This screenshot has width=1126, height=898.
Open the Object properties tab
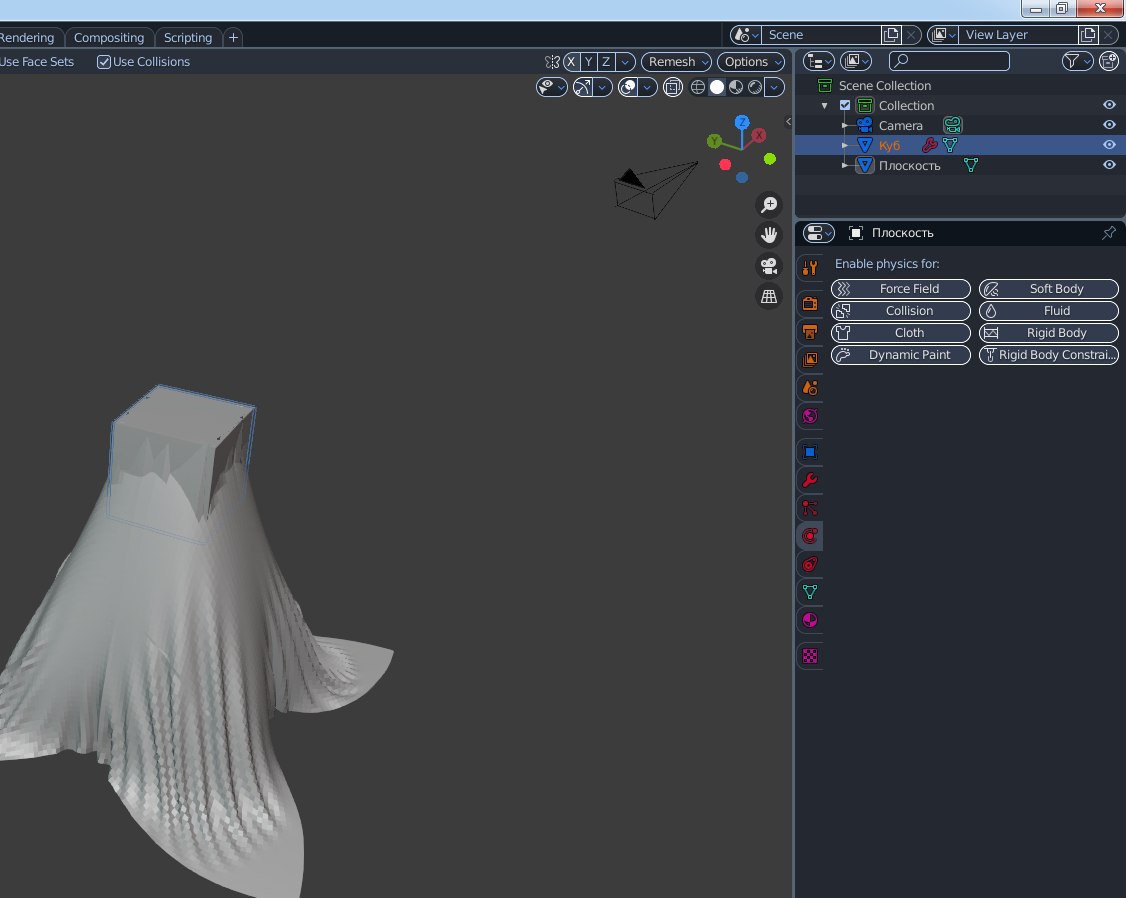(810, 452)
